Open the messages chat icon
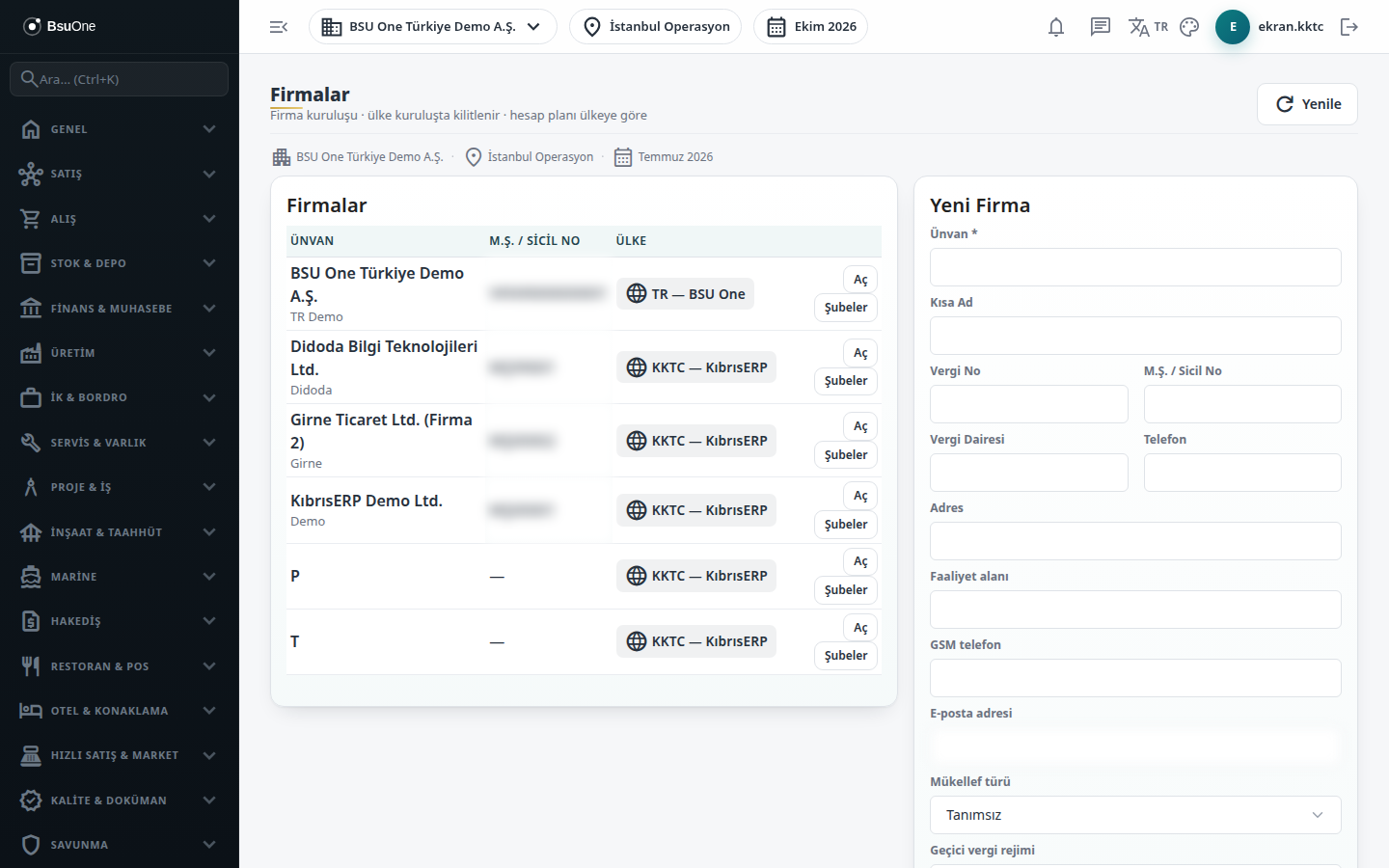1389x868 pixels. tap(1101, 27)
